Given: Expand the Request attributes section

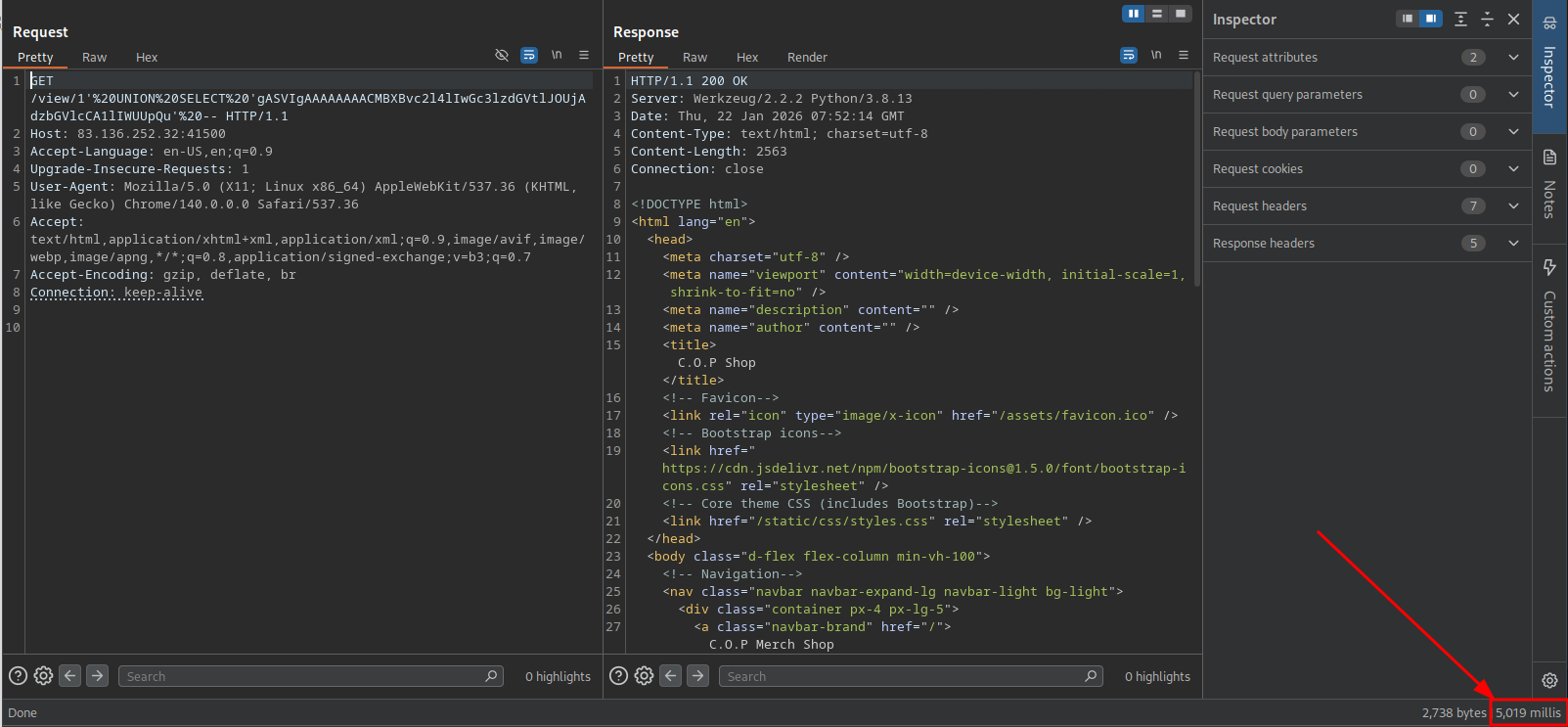Looking at the screenshot, I should pos(1513,58).
